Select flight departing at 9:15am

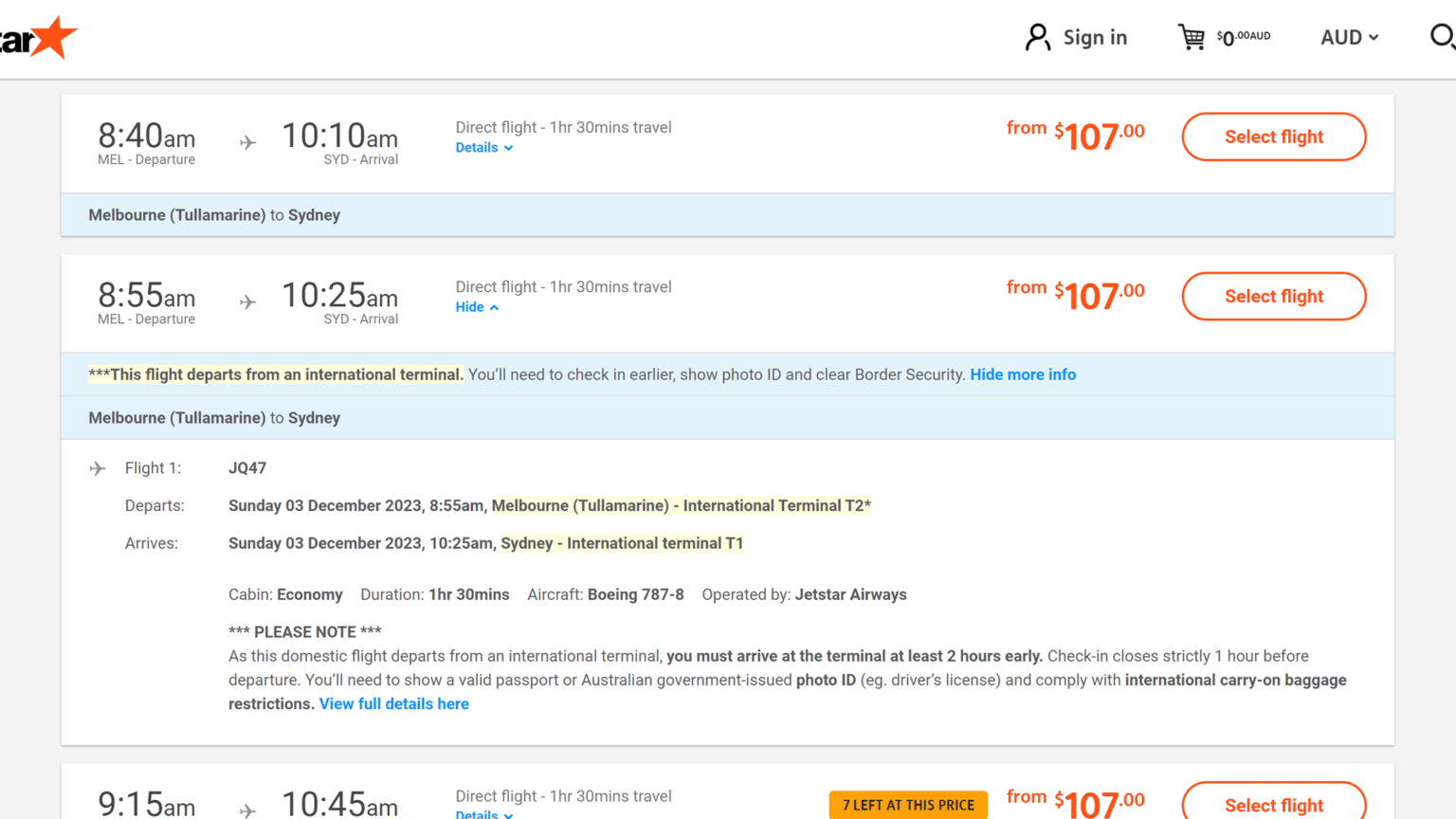click(1273, 804)
